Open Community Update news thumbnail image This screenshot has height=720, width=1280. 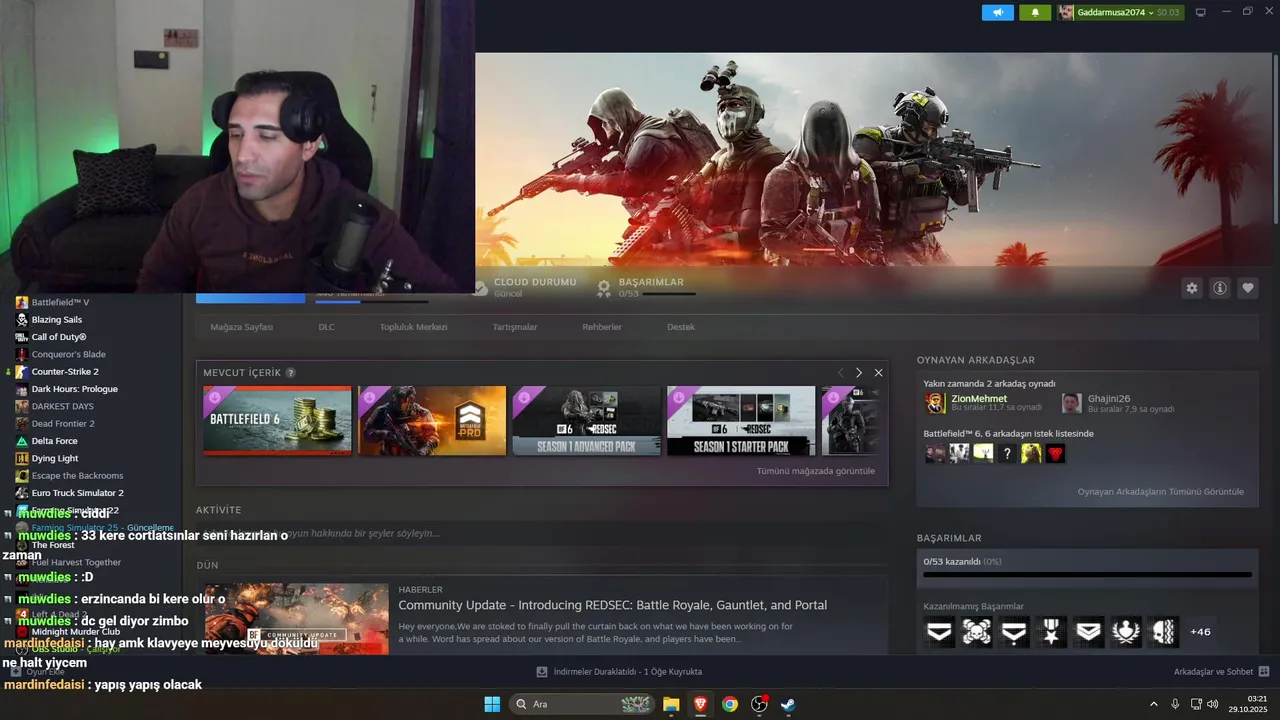296,619
